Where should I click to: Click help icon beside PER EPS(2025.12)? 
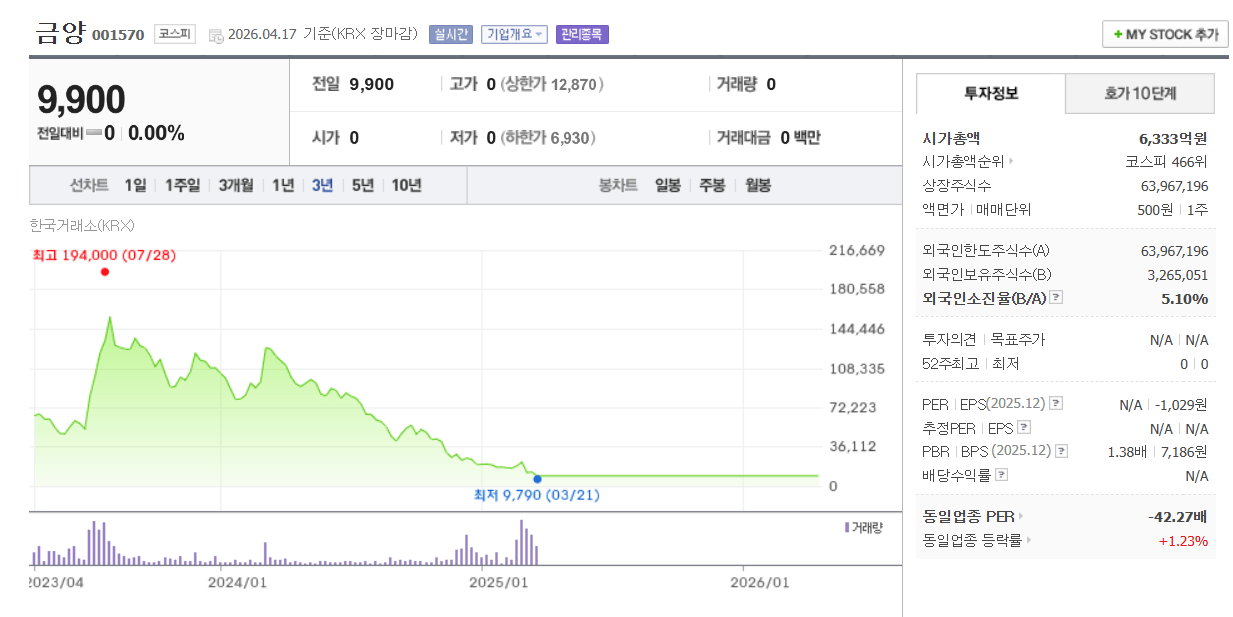(x=1056, y=404)
